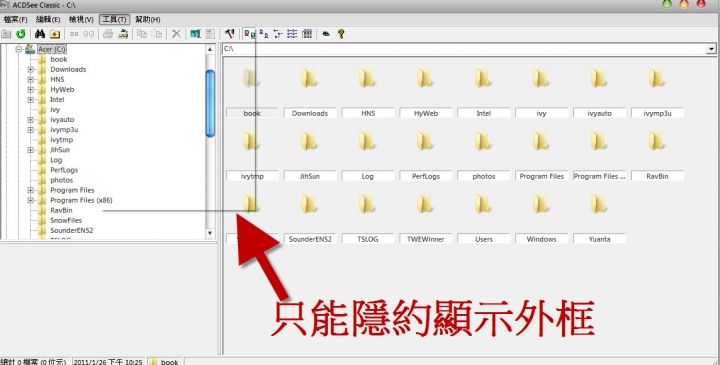Click the green Refresh toolbar icon
The image size is (720, 365).
(x=21, y=34)
